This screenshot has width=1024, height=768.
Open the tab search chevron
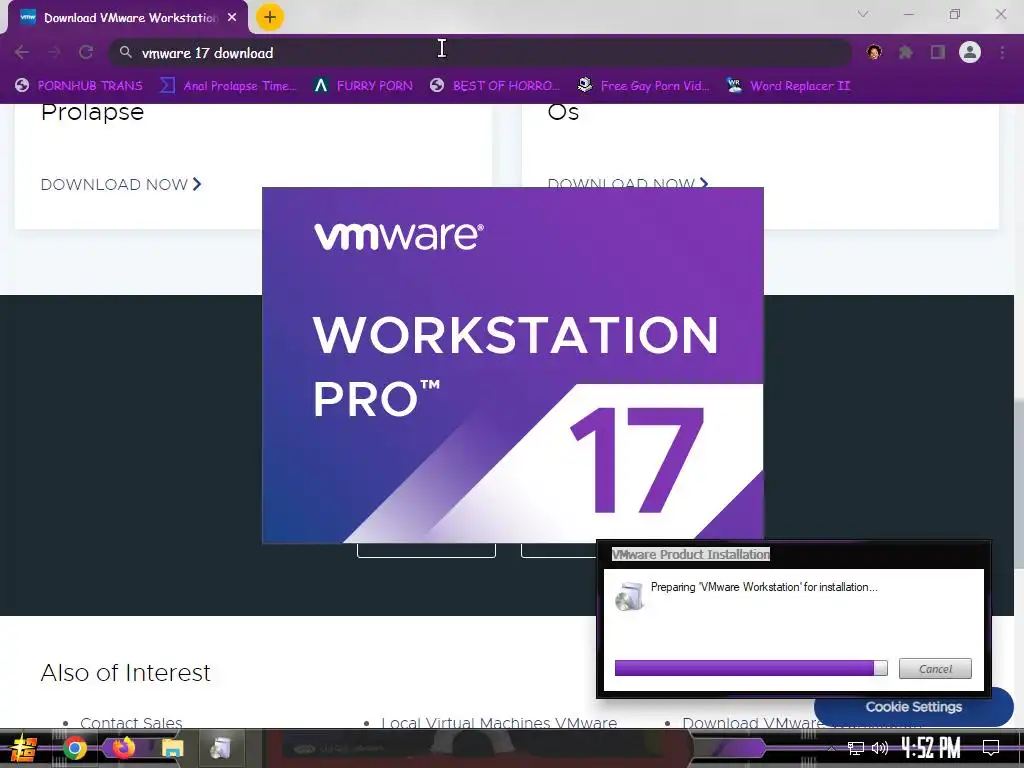[x=863, y=14]
